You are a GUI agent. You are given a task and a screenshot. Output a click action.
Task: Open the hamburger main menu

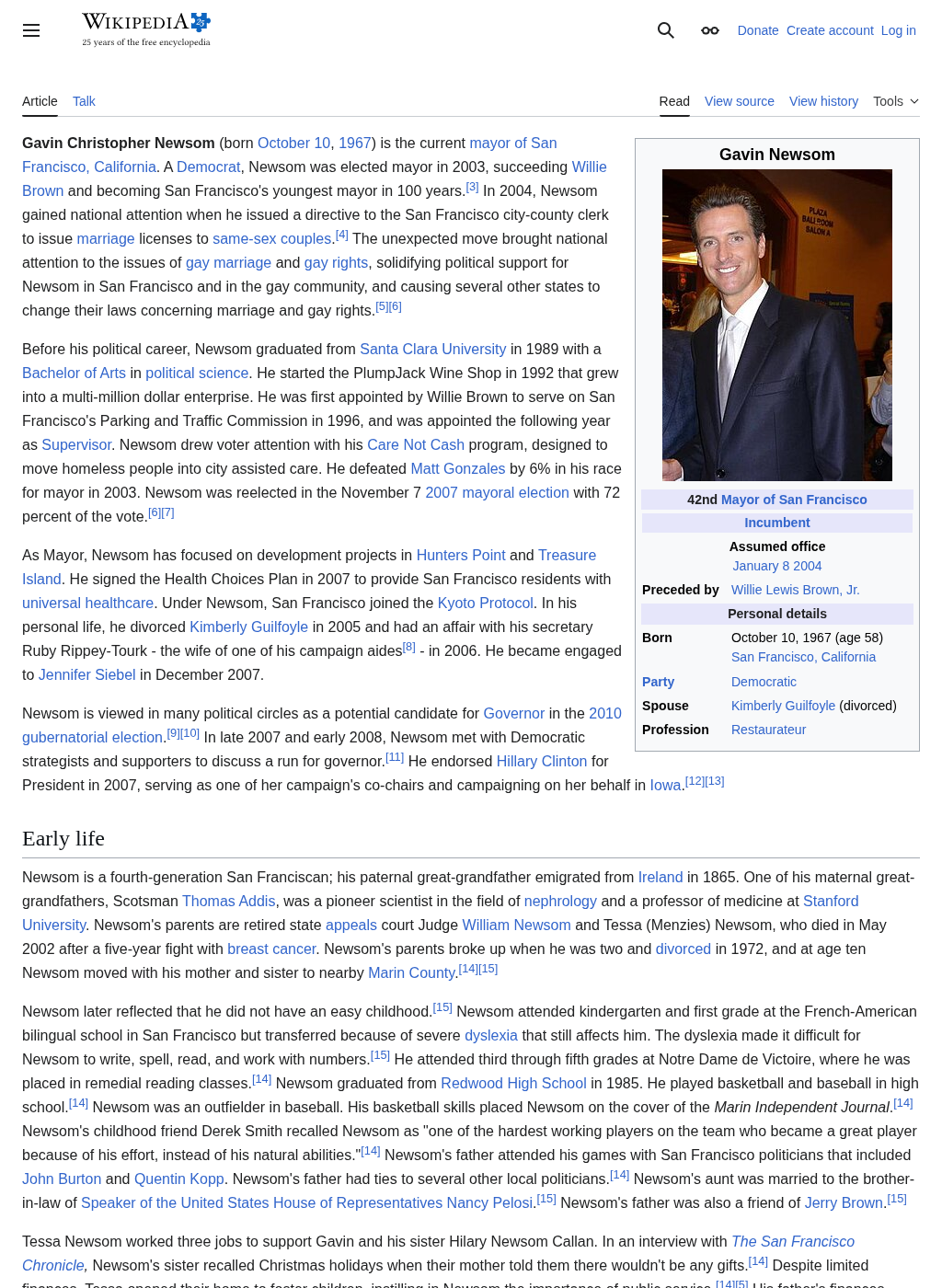31,30
